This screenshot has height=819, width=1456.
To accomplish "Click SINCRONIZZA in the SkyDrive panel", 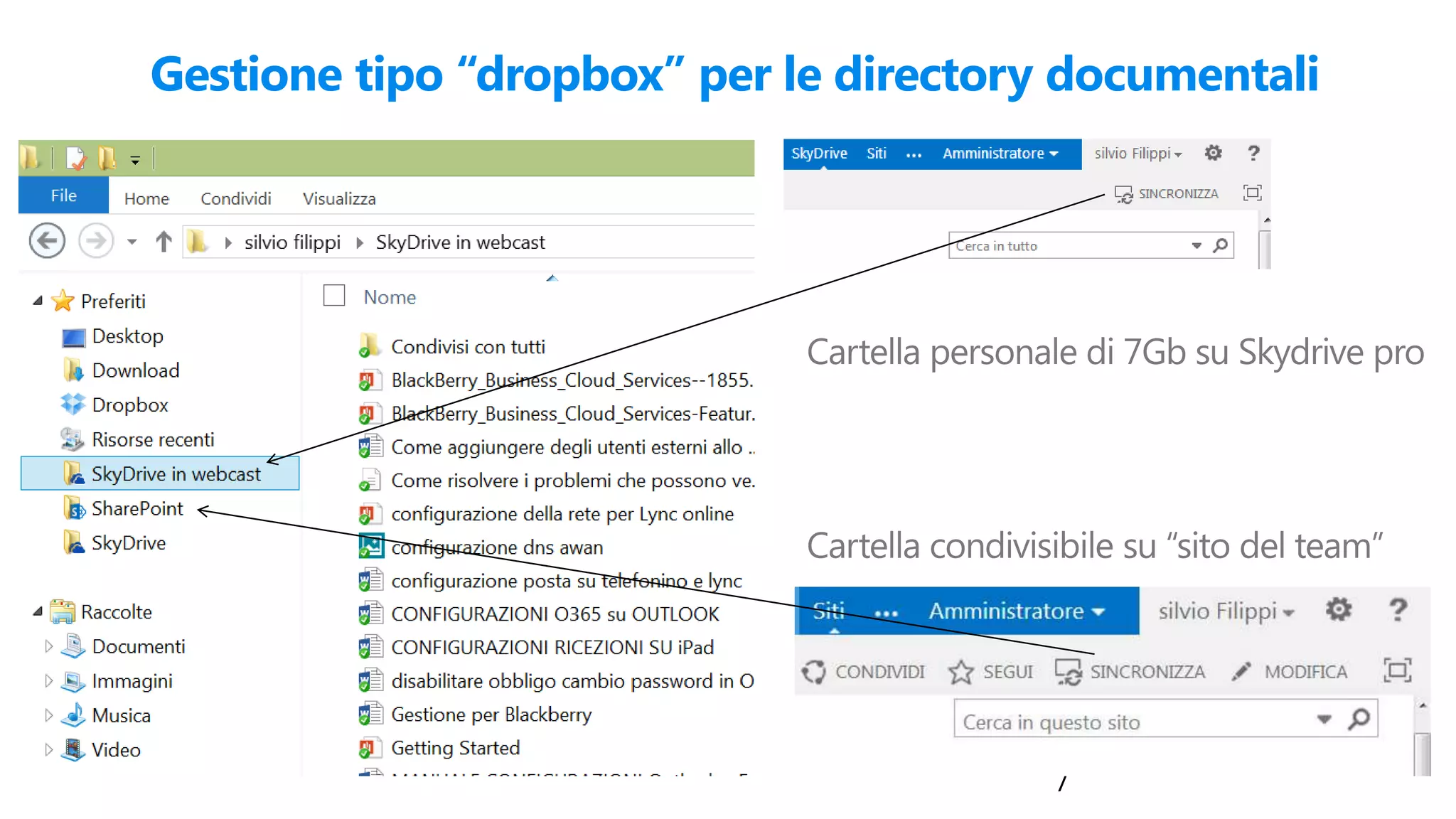I will click(1166, 193).
